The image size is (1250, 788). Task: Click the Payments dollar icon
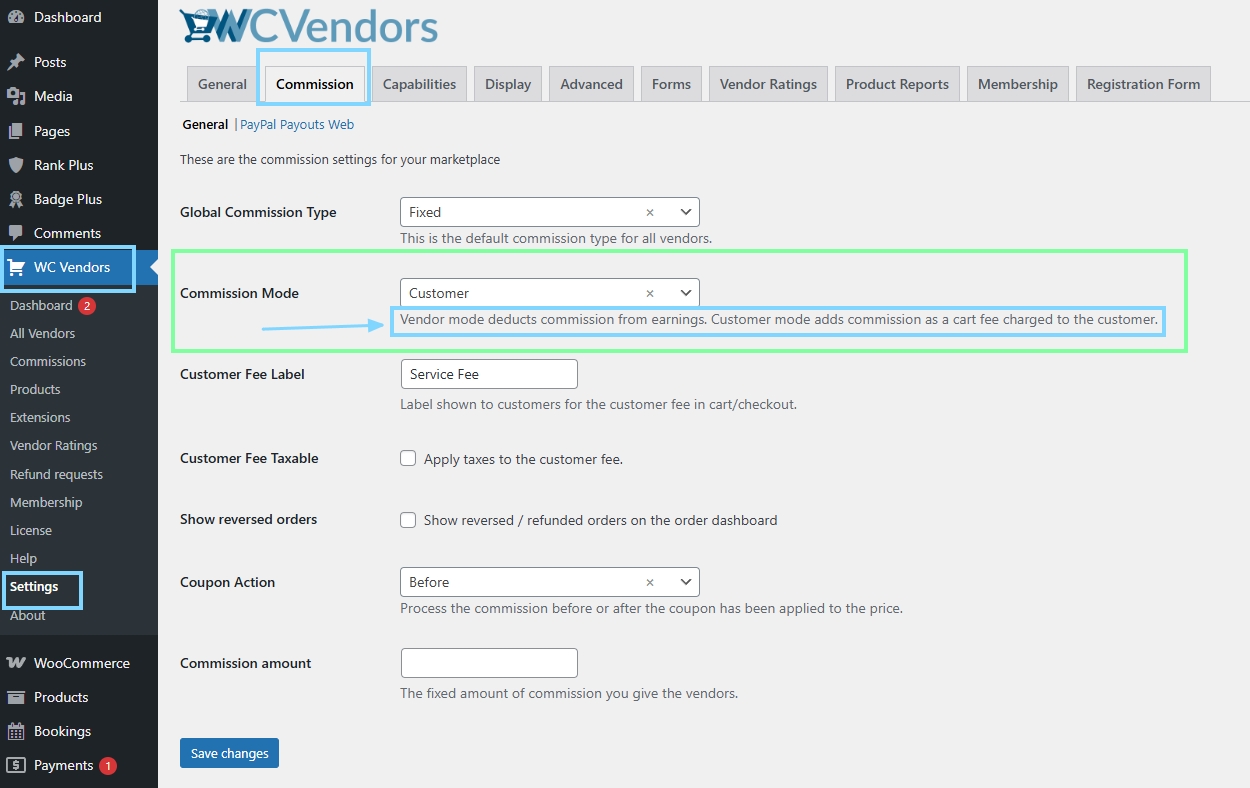pos(16,765)
